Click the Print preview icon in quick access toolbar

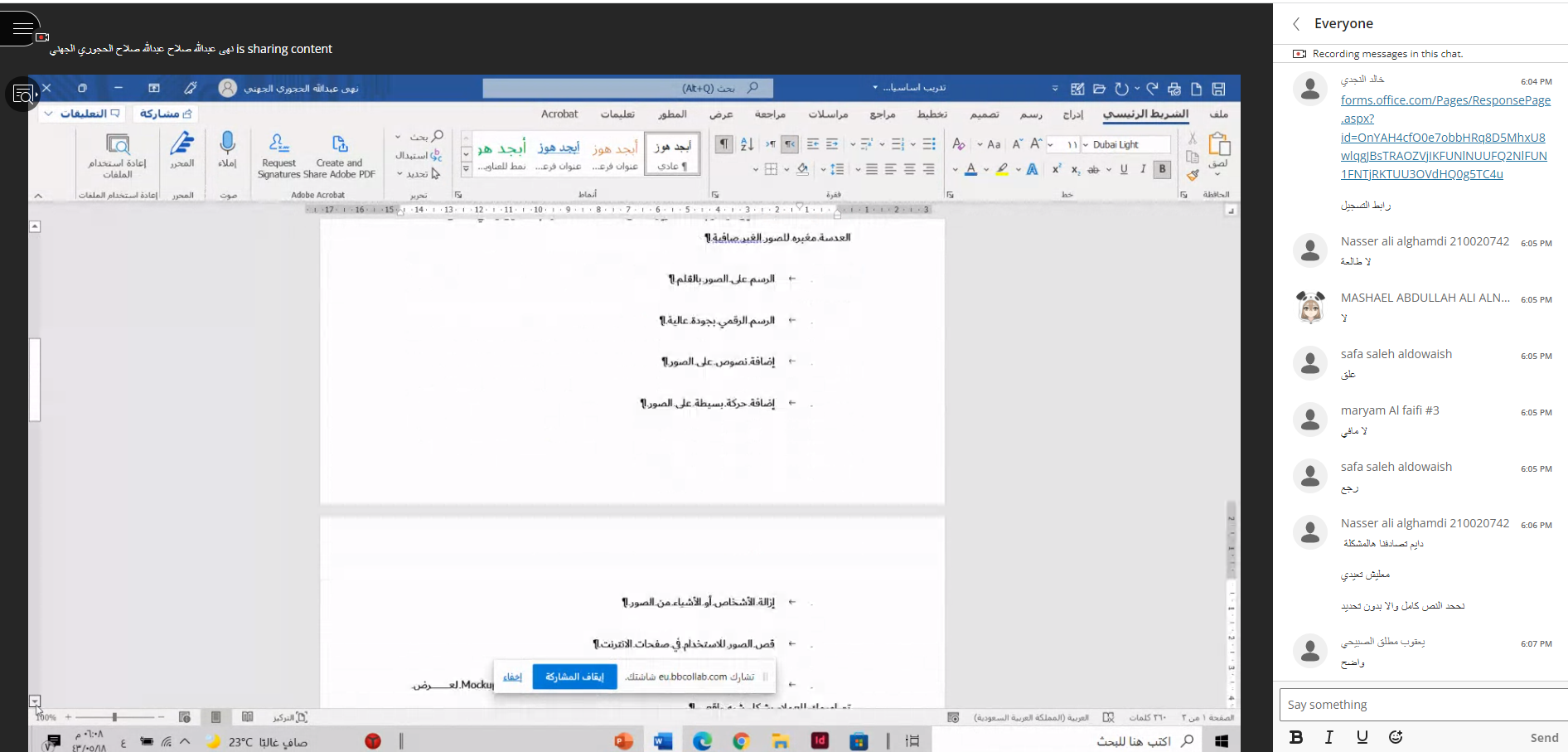[1174, 89]
